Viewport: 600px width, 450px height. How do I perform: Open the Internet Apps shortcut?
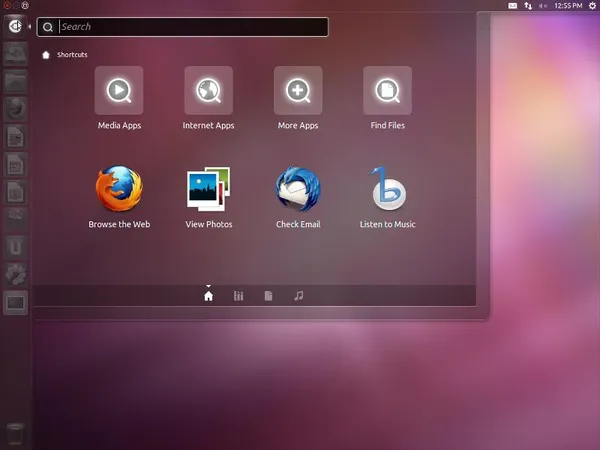click(209, 90)
